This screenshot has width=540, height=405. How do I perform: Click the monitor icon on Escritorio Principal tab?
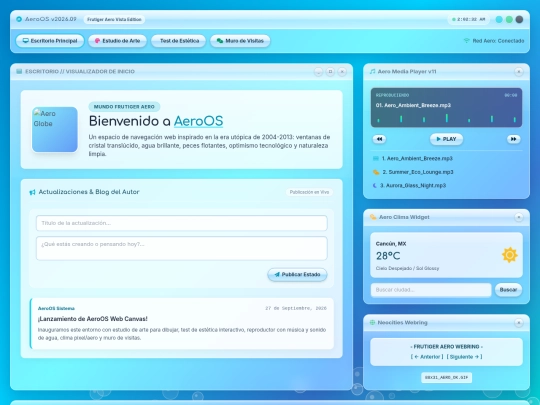[25, 41]
